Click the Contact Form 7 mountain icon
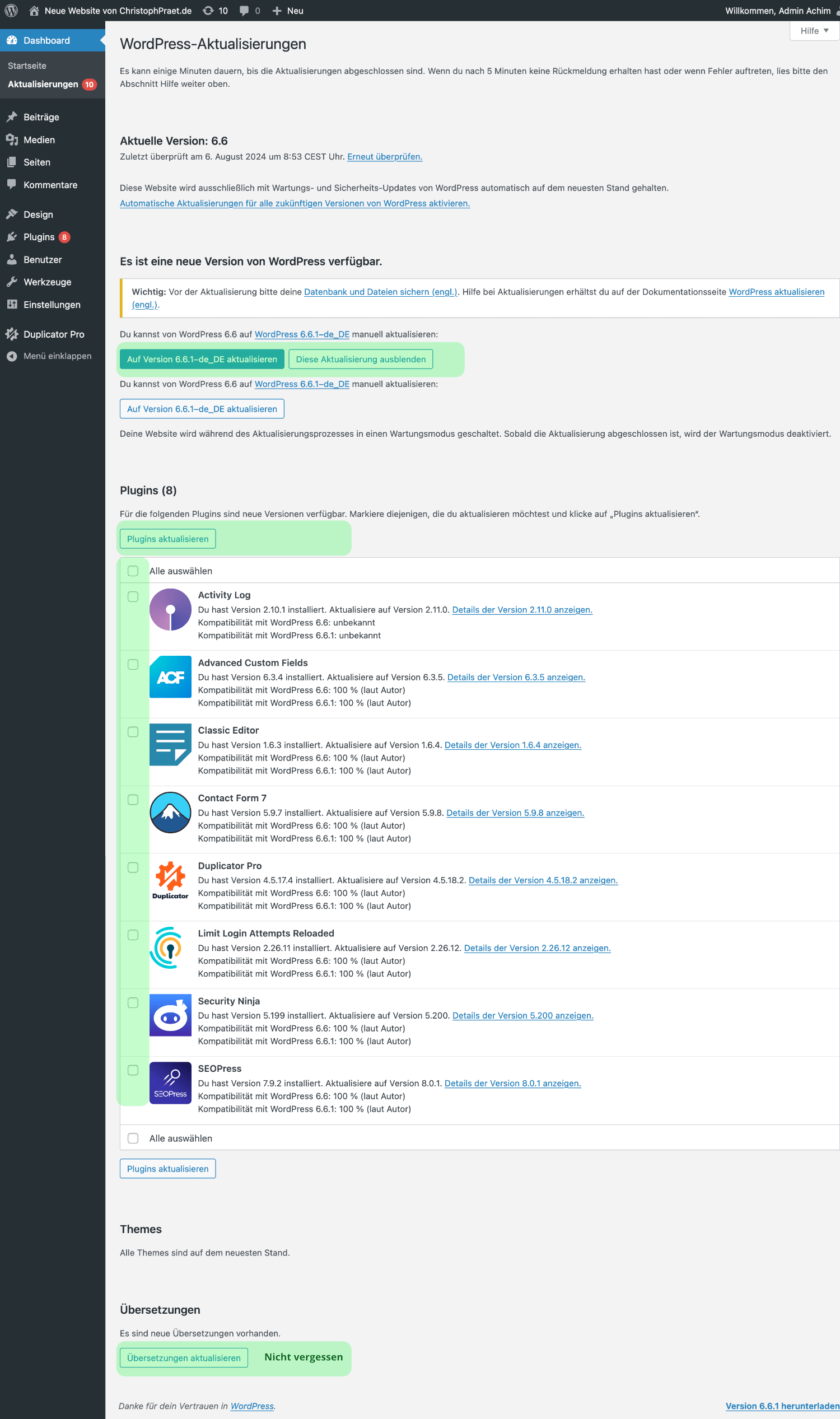The image size is (840, 1419). (170, 812)
